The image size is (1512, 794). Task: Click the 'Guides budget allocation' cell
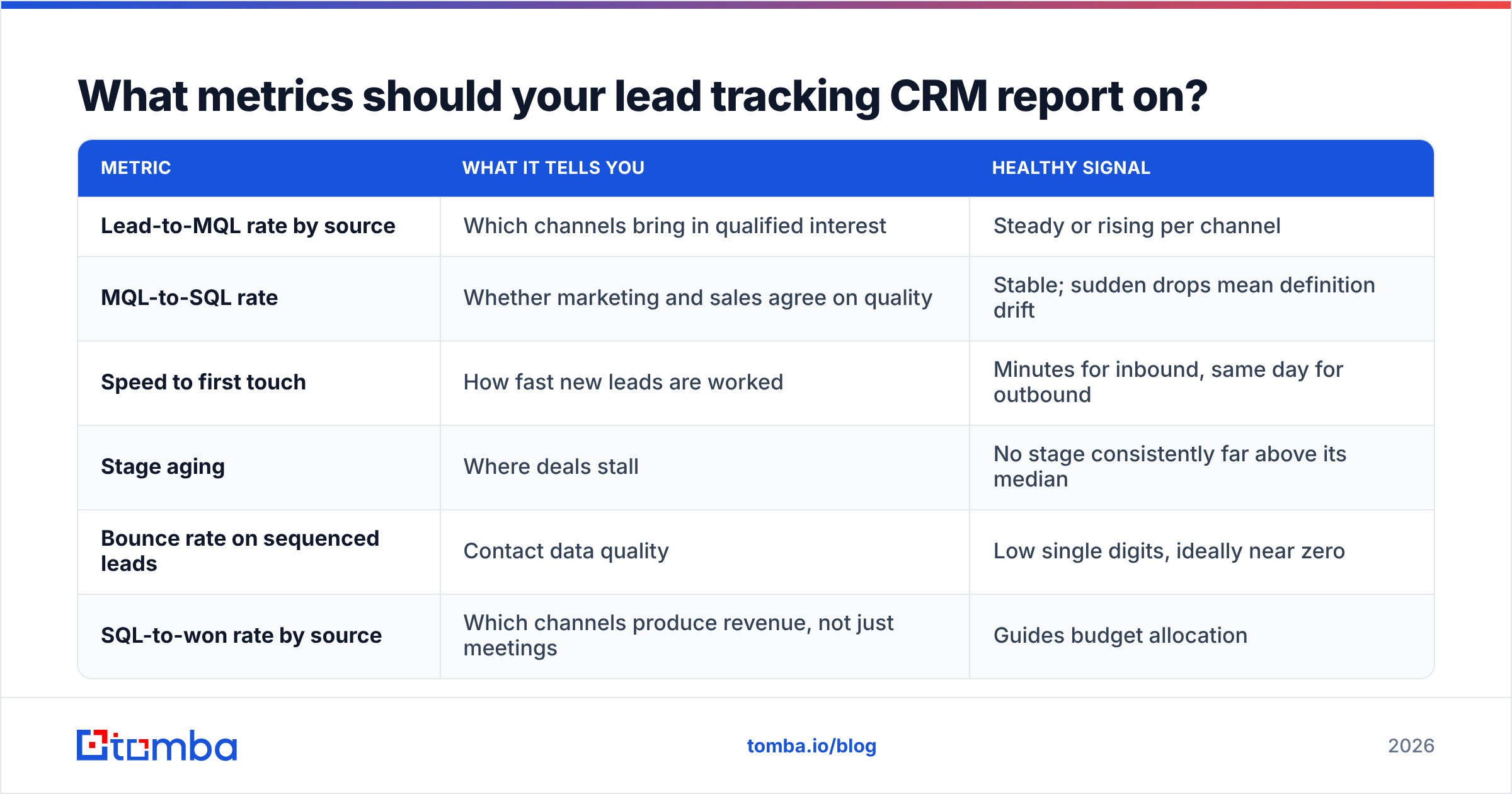1202,636
